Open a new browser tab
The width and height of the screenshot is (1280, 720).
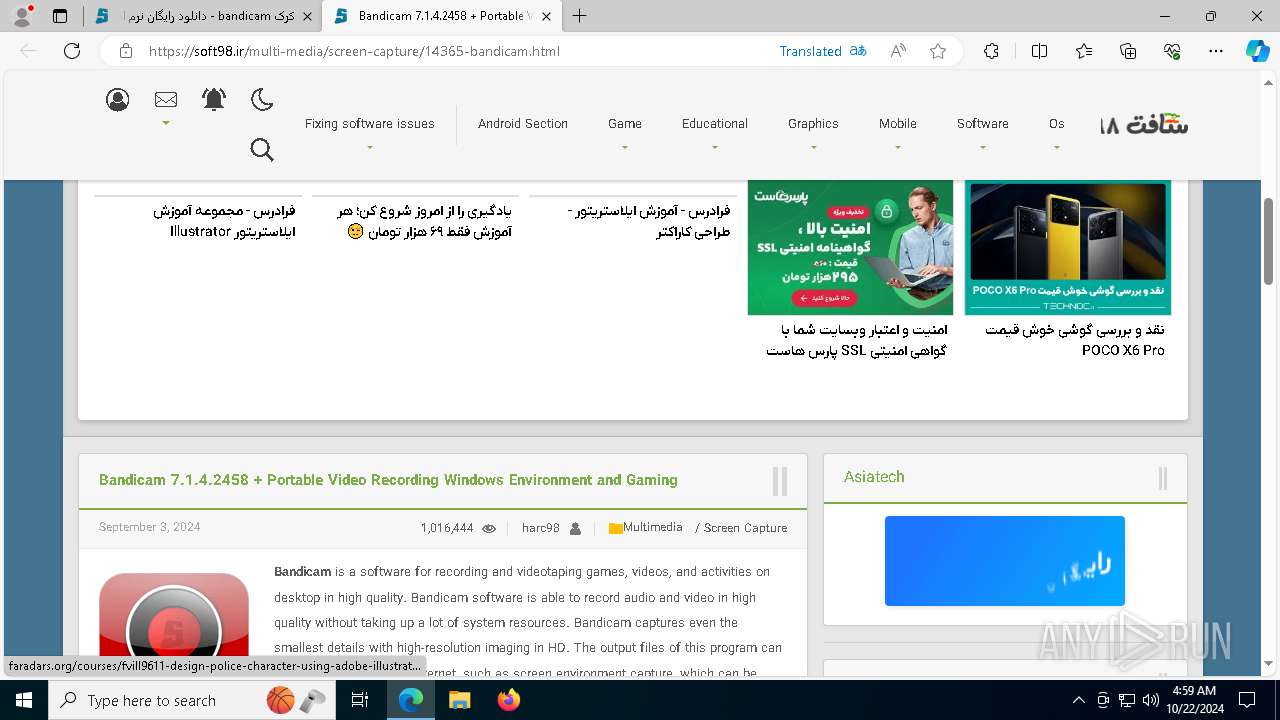pos(579,16)
